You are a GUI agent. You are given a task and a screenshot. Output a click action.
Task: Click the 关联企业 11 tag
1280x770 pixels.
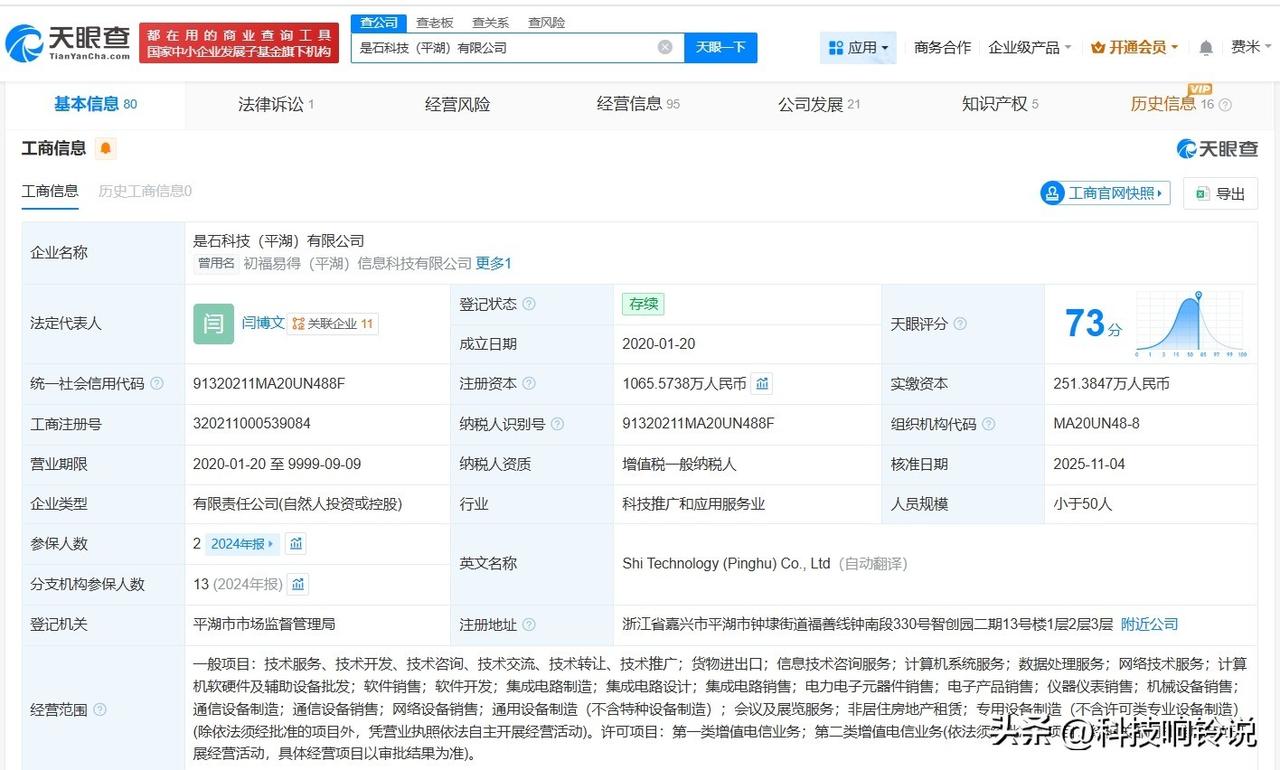pyautogui.click(x=333, y=324)
